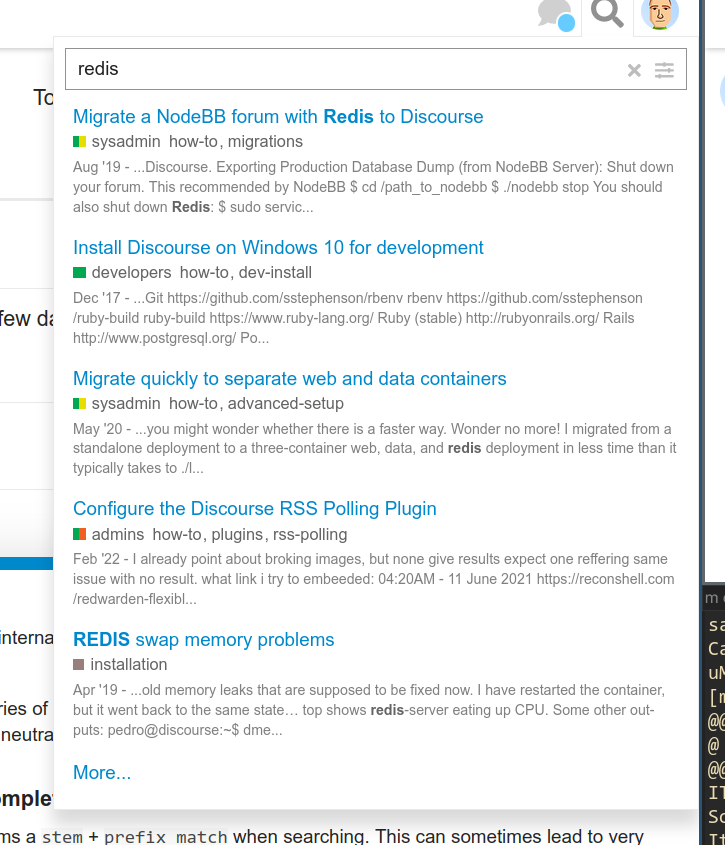The width and height of the screenshot is (725, 845).
Task: Click the green-yellow swatch beside first sysadmin
Action: pyautogui.click(x=79, y=142)
